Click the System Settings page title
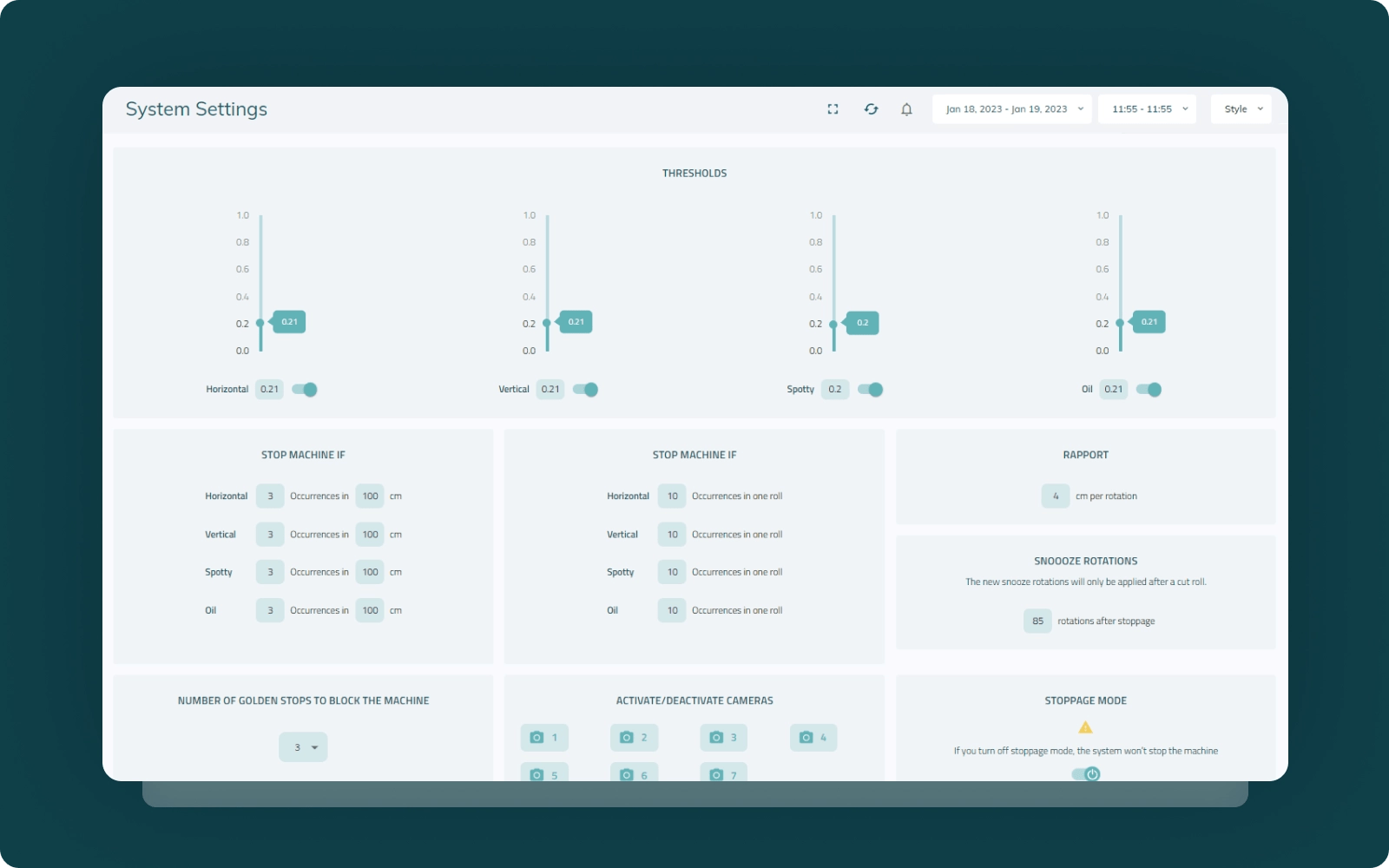 196,109
